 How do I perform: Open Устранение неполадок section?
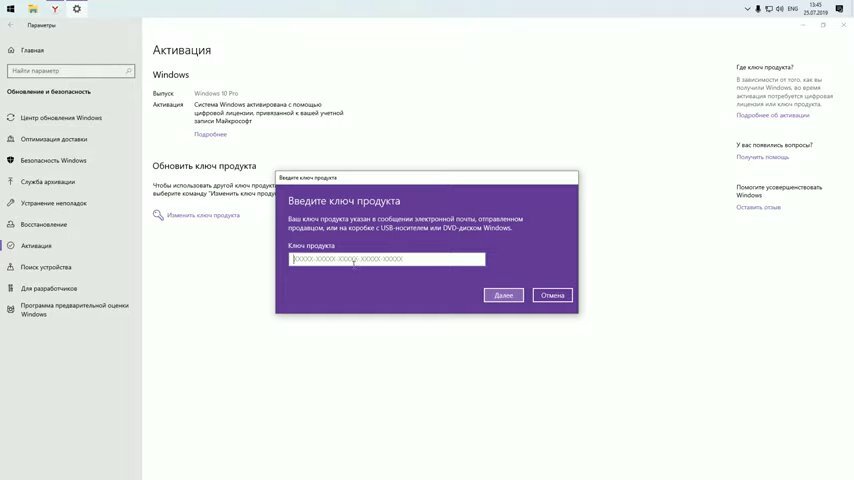(53, 203)
